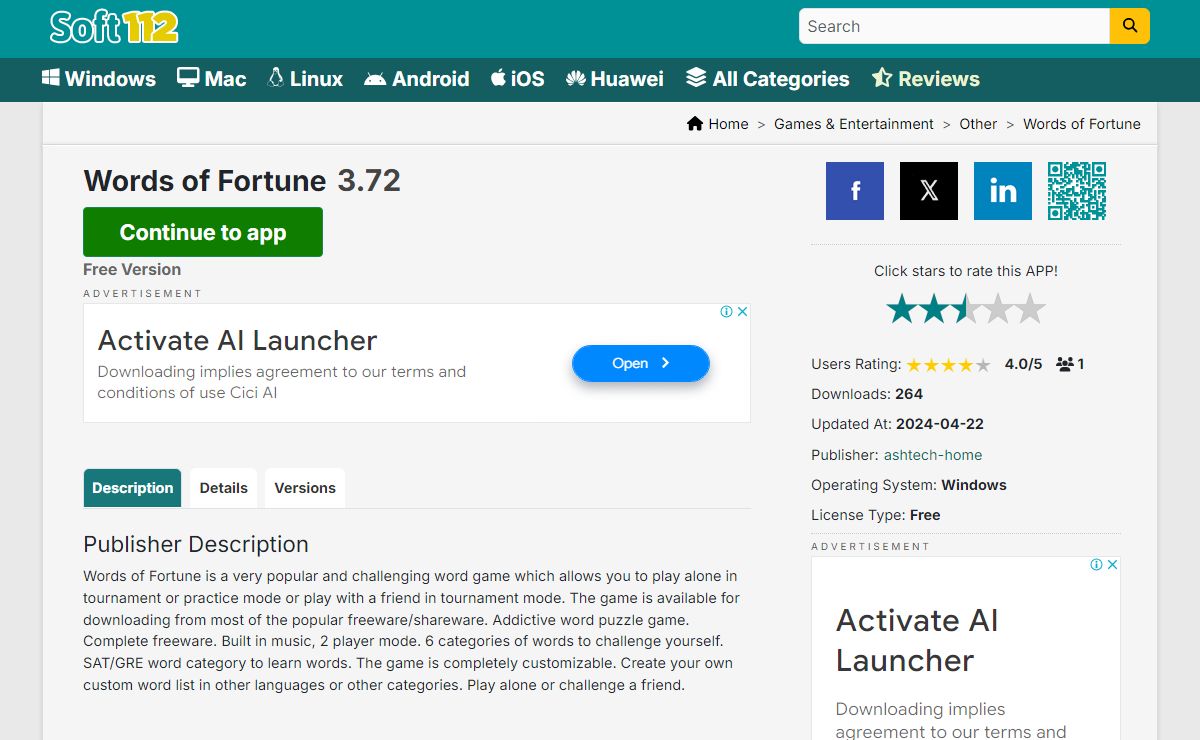Open Games & Entertainment breadcrumb

[x=854, y=124]
